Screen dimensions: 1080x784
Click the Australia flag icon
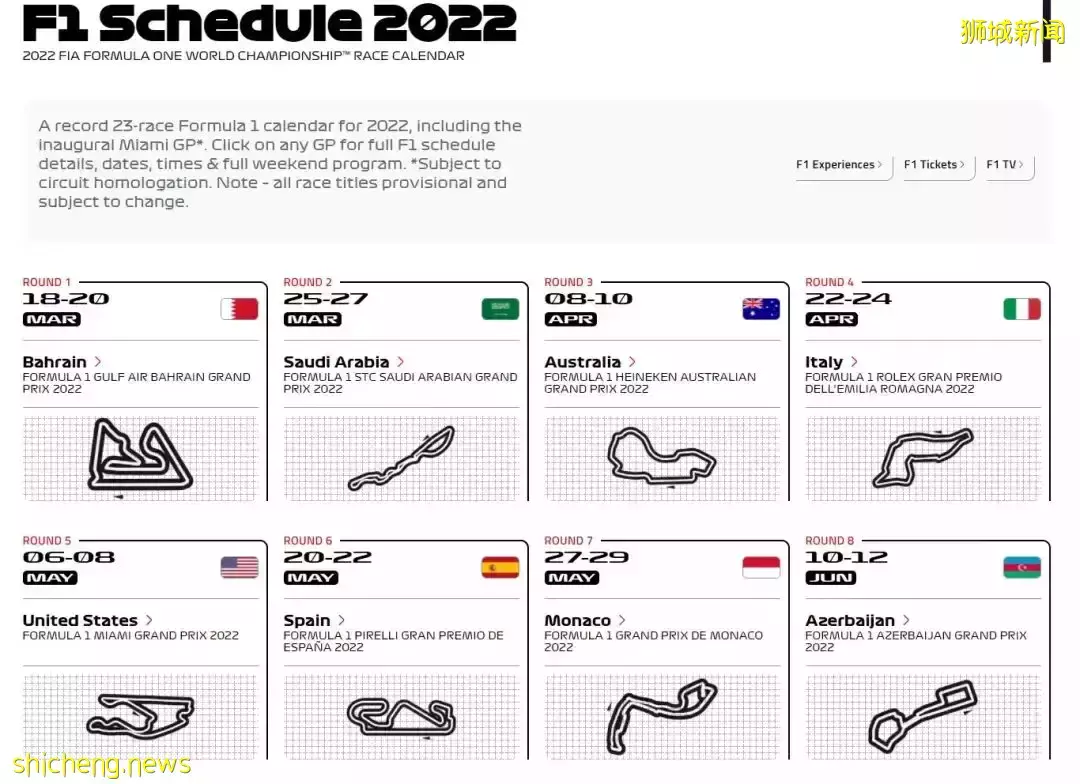(x=761, y=309)
